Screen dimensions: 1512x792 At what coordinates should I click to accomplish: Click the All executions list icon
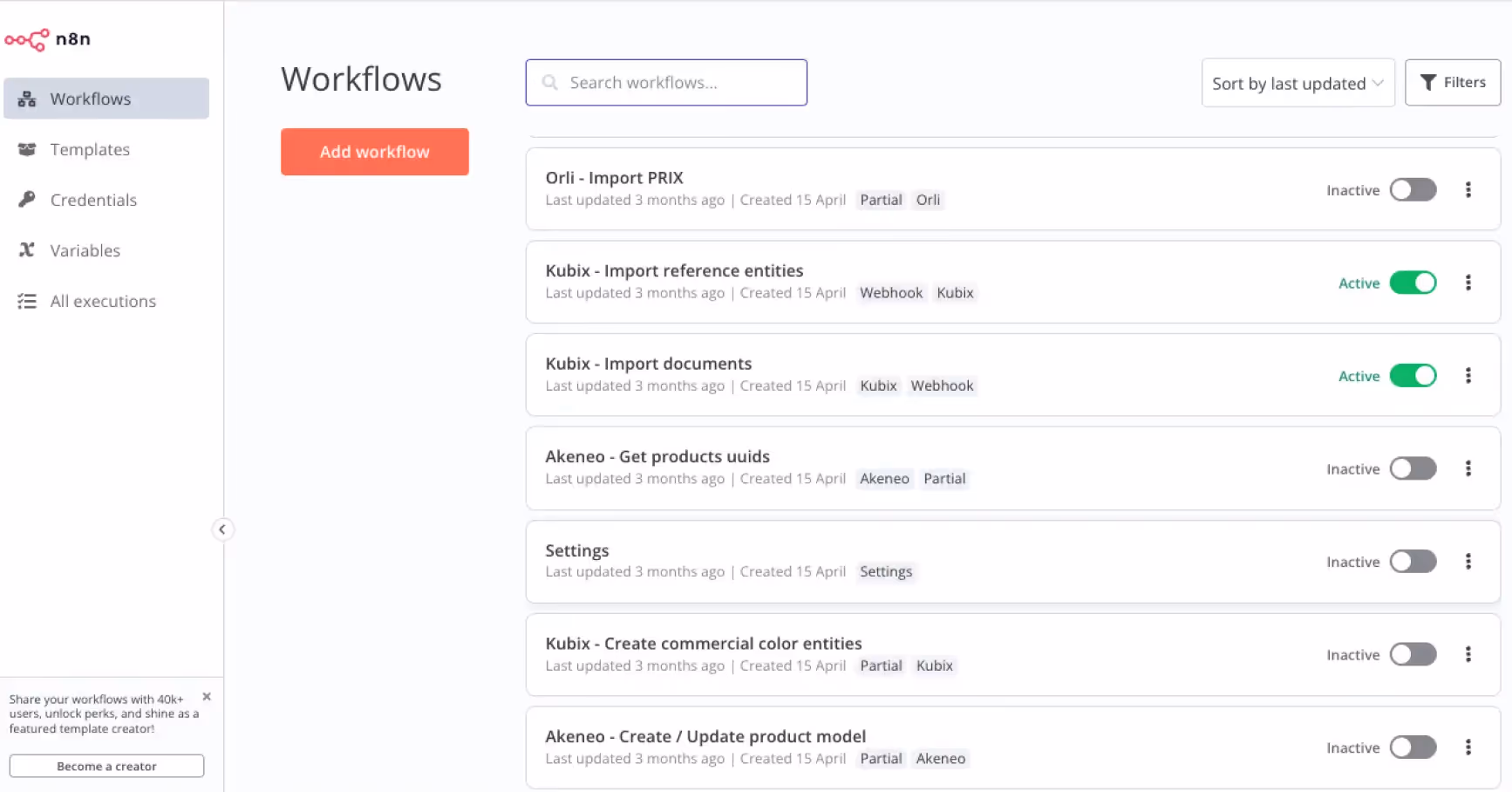pyautogui.click(x=27, y=301)
